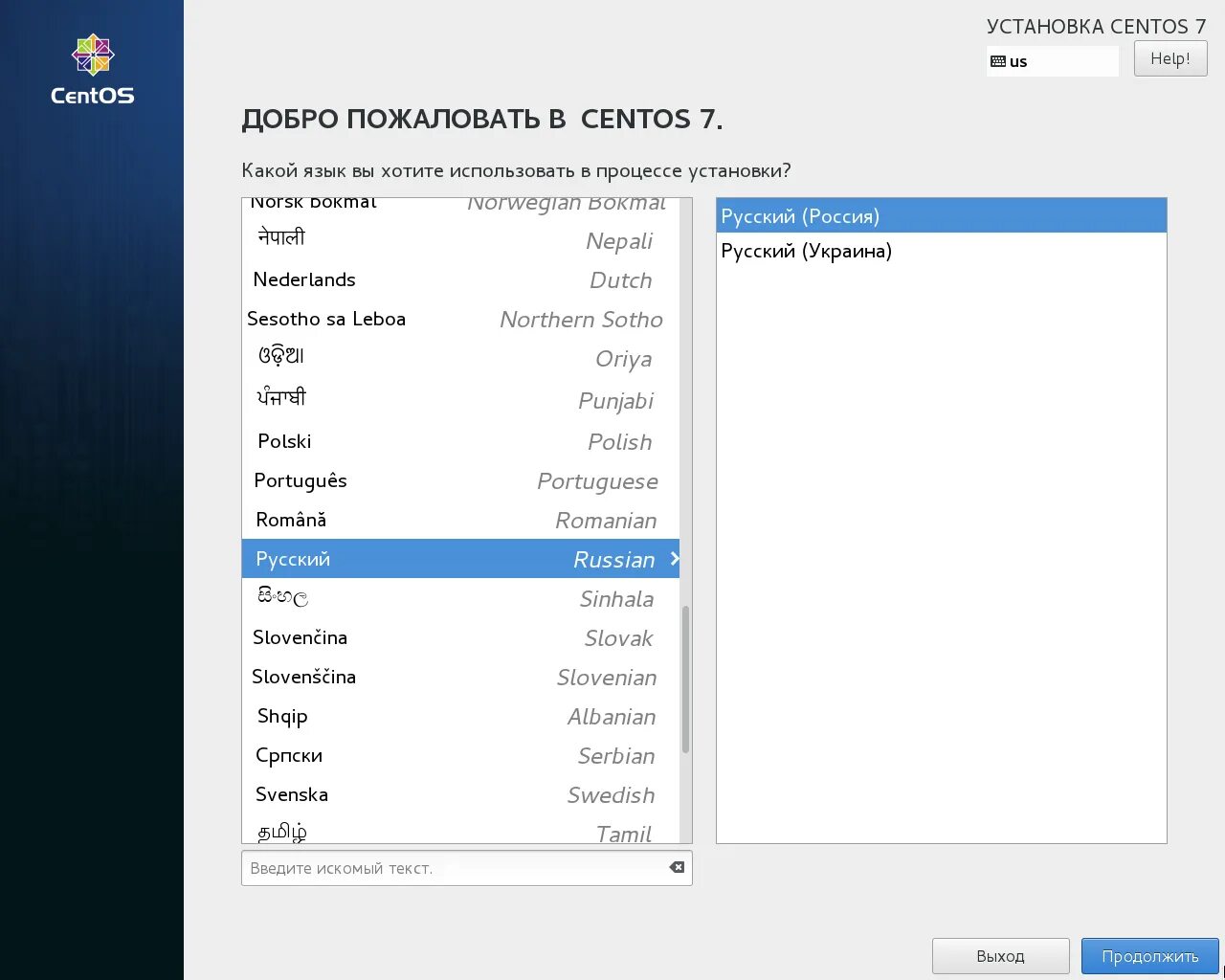1225x980 pixels.
Task: Select Slovenščina (Slovenian) language
Action: click(460, 677)
